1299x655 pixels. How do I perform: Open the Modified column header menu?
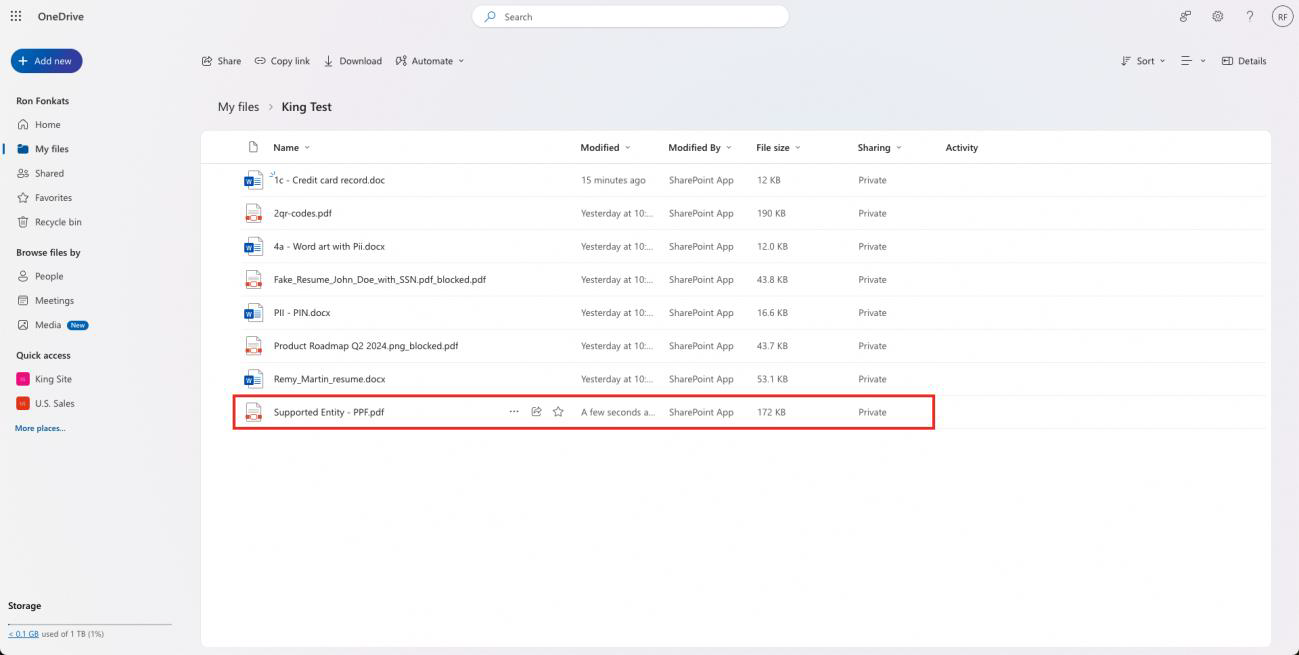[605, 147]
